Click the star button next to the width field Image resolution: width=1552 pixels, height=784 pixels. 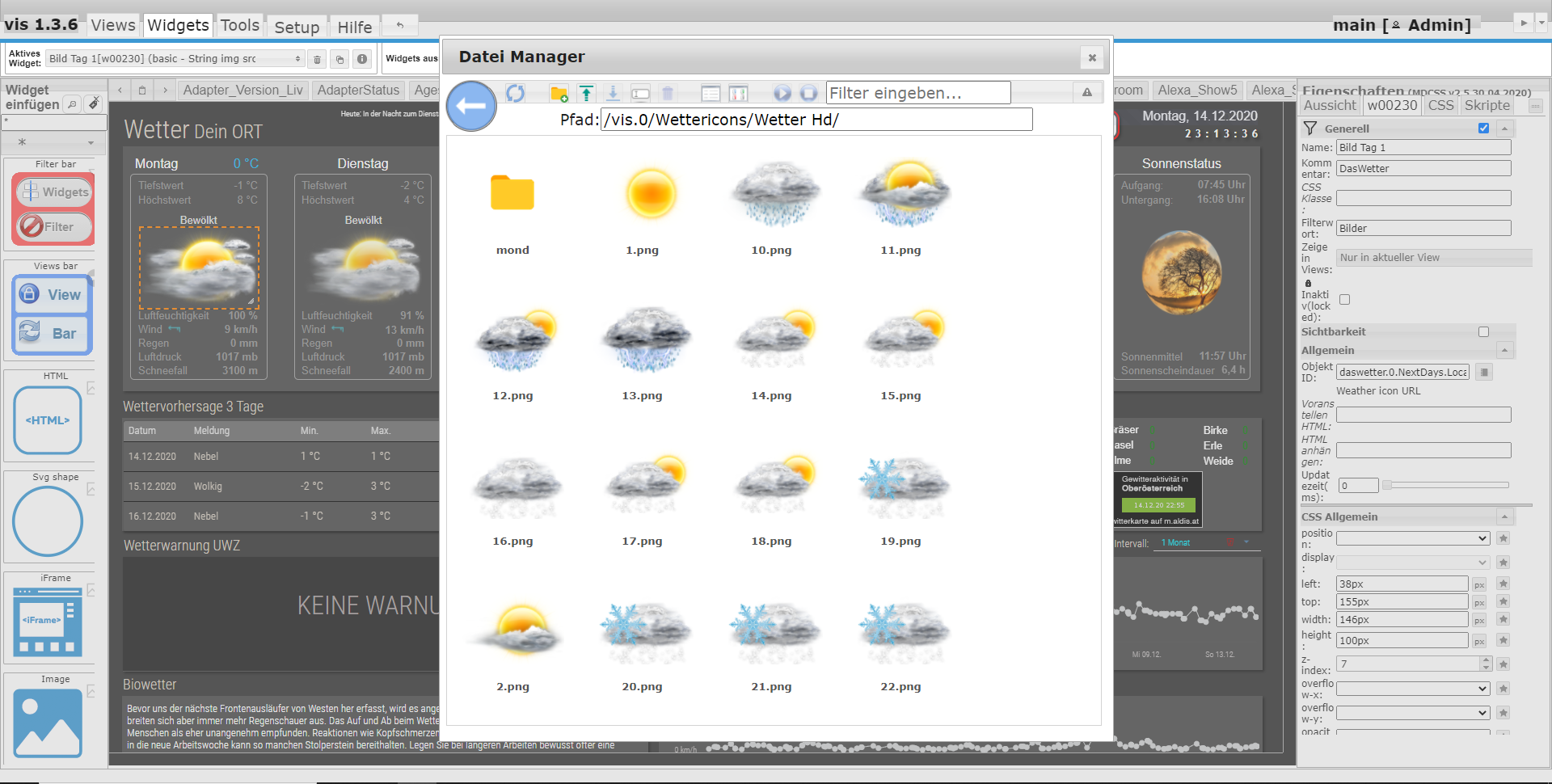1503,620
